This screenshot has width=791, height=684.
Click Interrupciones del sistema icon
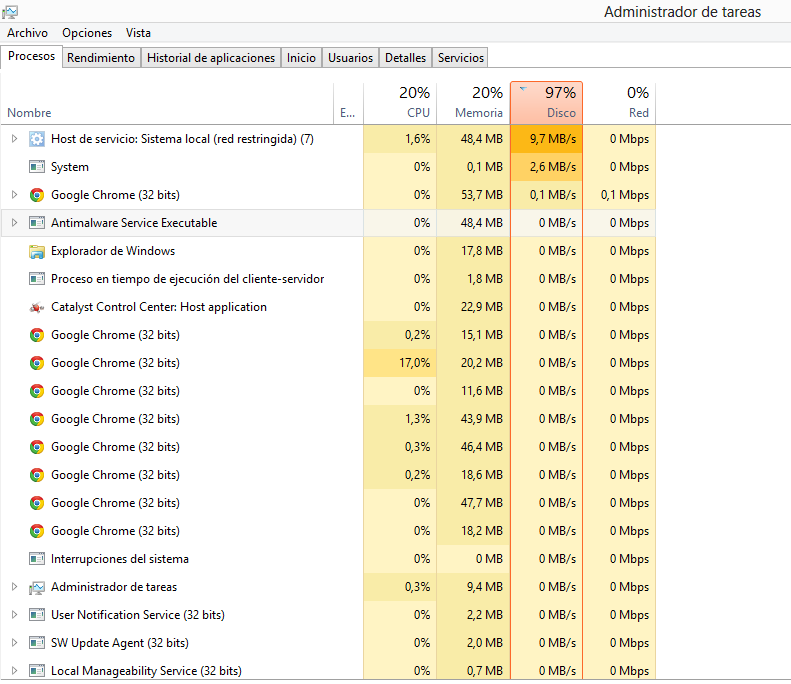[x=37, y=559]
